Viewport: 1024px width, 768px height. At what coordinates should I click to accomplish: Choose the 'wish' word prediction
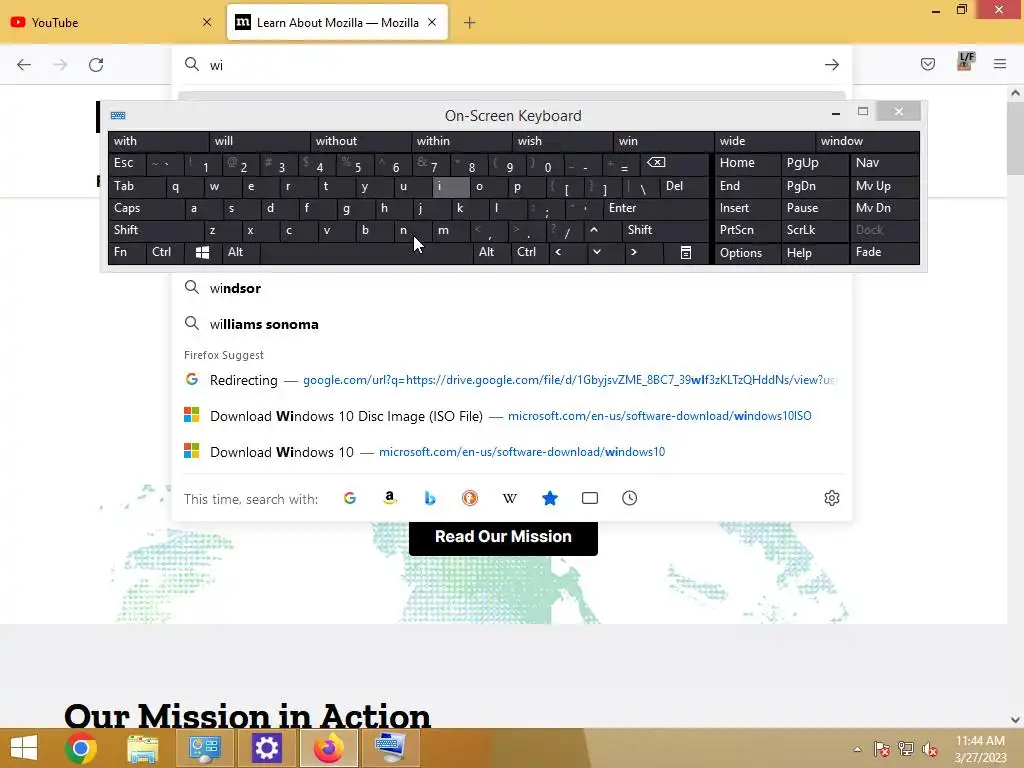tap(562, 141)
